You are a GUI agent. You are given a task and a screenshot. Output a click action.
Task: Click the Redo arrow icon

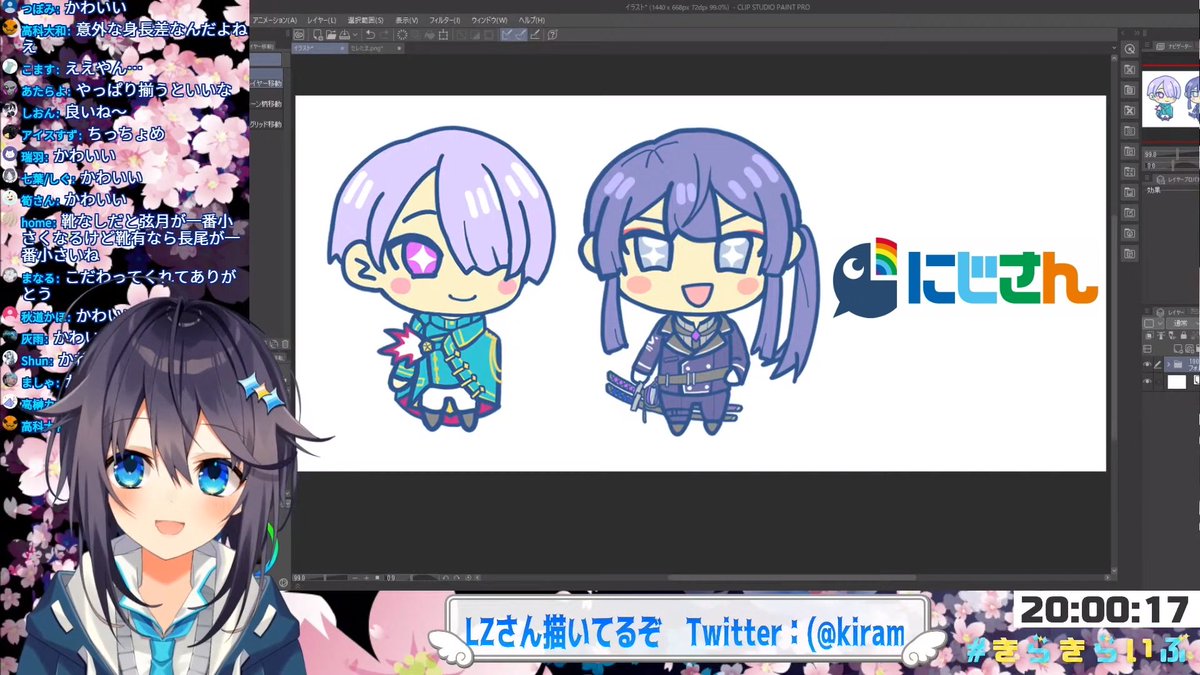point(385,34)
